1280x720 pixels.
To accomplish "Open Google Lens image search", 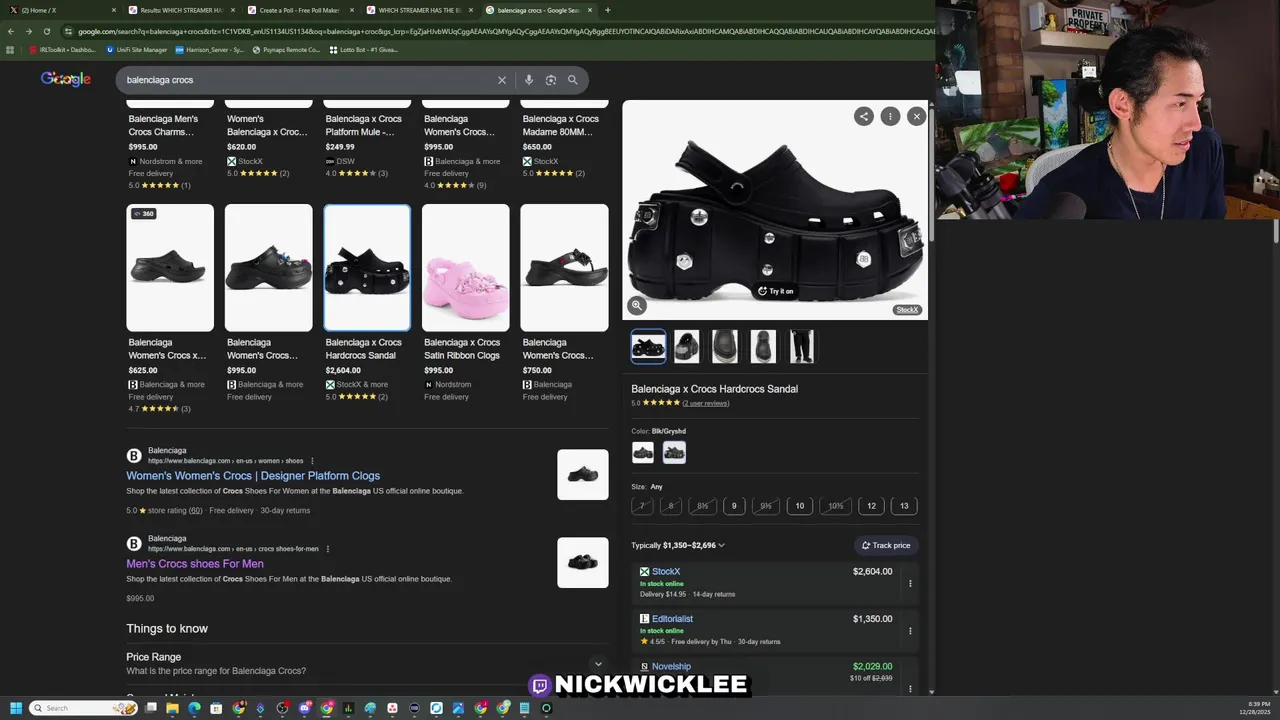I will [x=551, y=80].
